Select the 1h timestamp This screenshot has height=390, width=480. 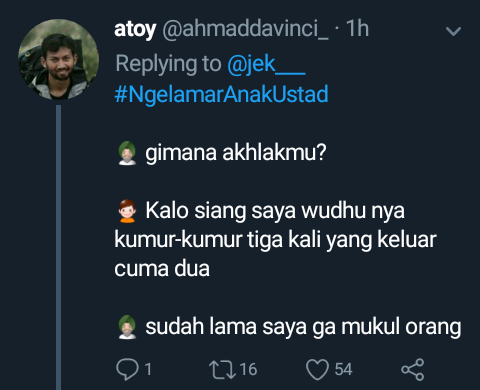coord(357,28)
